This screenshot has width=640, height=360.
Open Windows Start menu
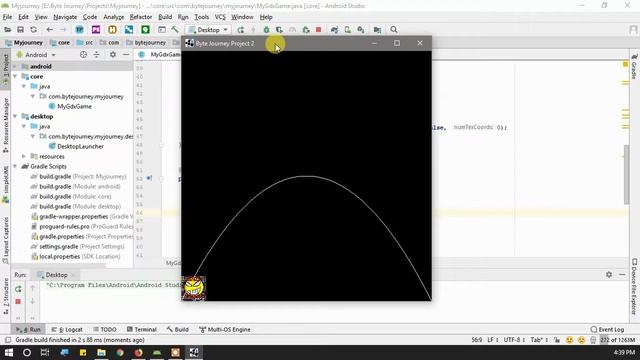coord(9,352)
